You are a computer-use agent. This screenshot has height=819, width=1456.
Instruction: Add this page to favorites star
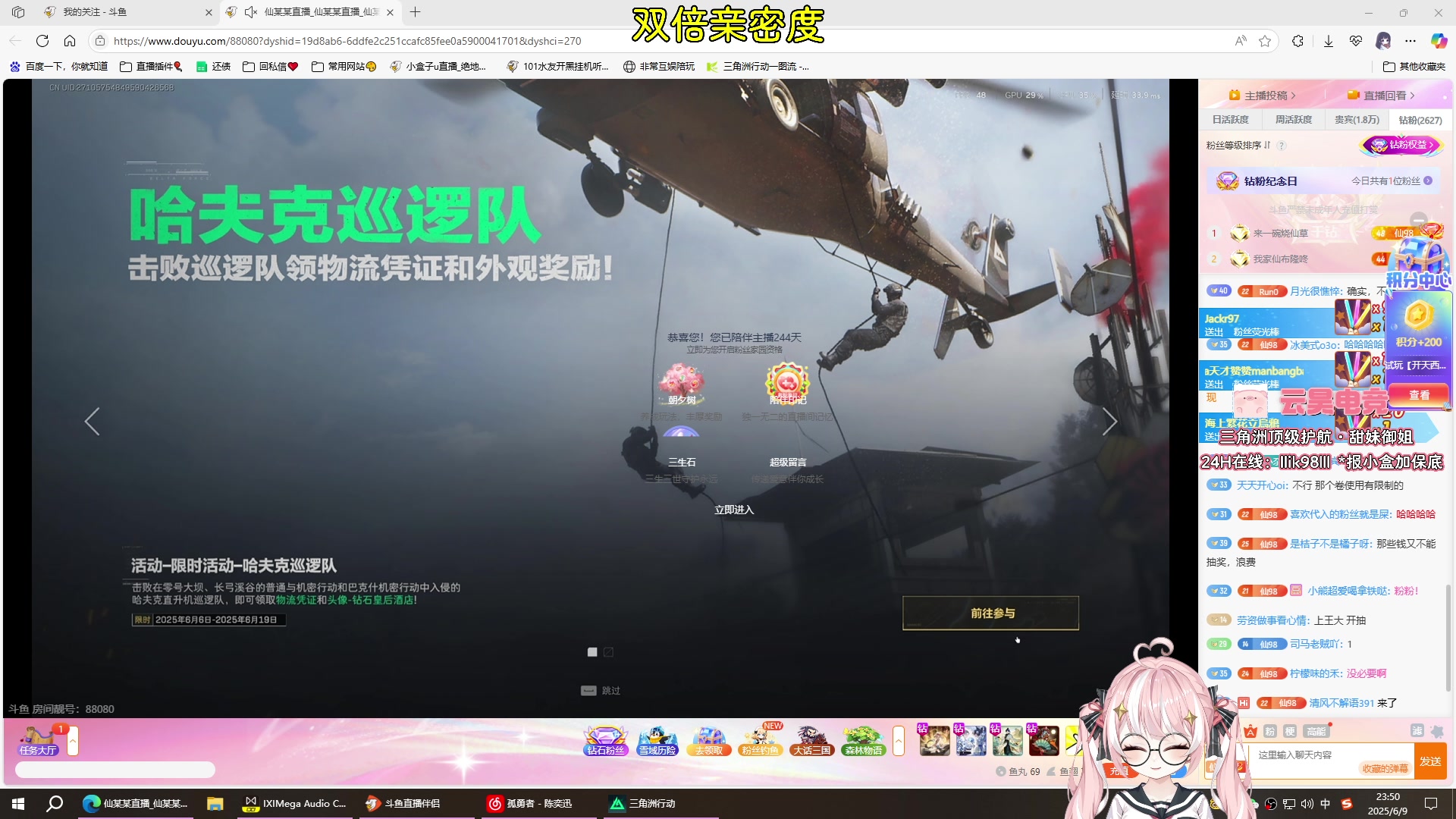1265,41
